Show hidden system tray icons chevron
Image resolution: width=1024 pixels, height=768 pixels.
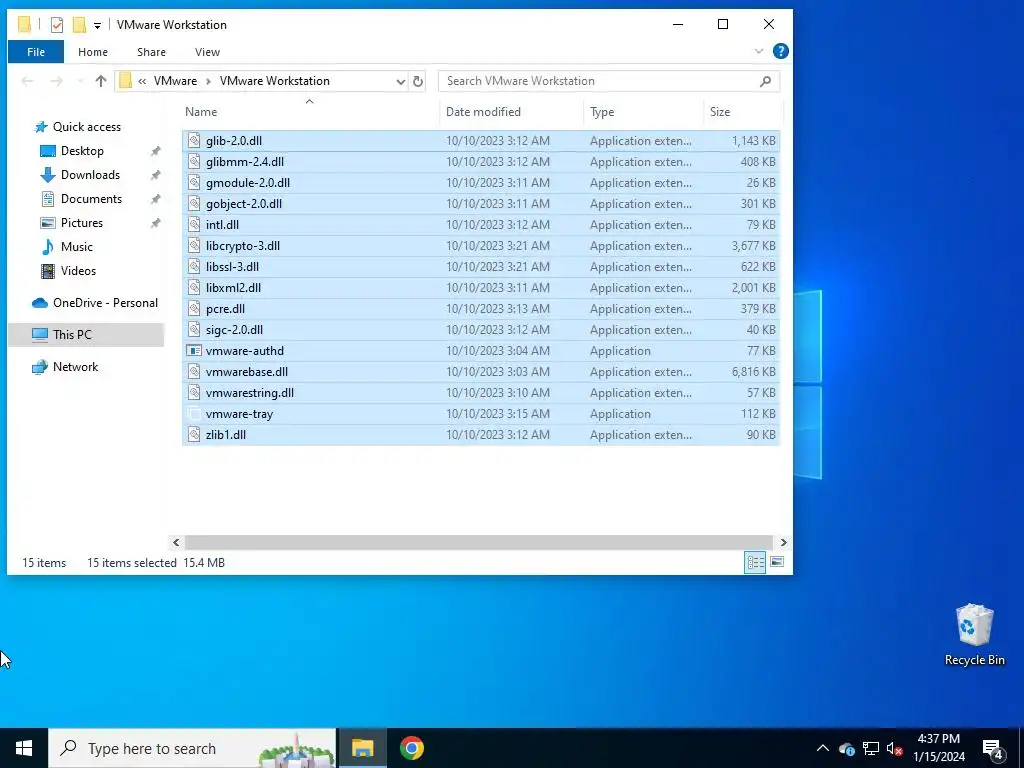[822, 748]
